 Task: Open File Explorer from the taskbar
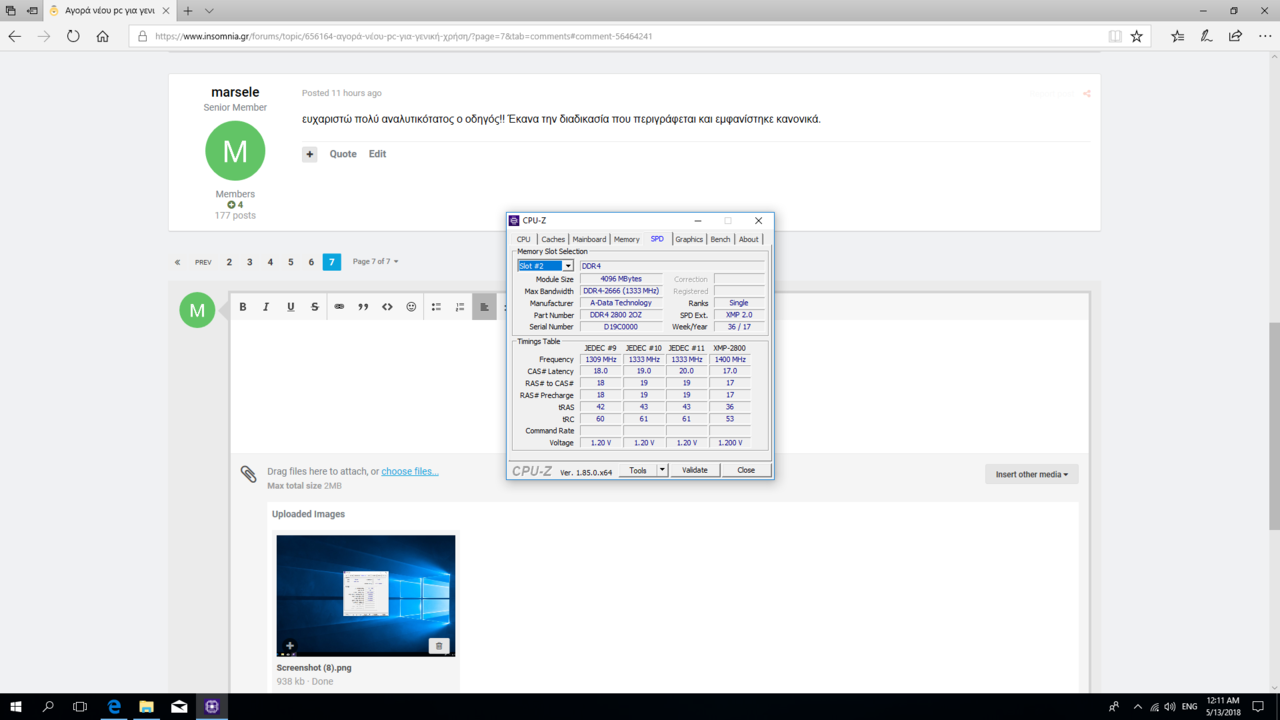tap(146, 707)
